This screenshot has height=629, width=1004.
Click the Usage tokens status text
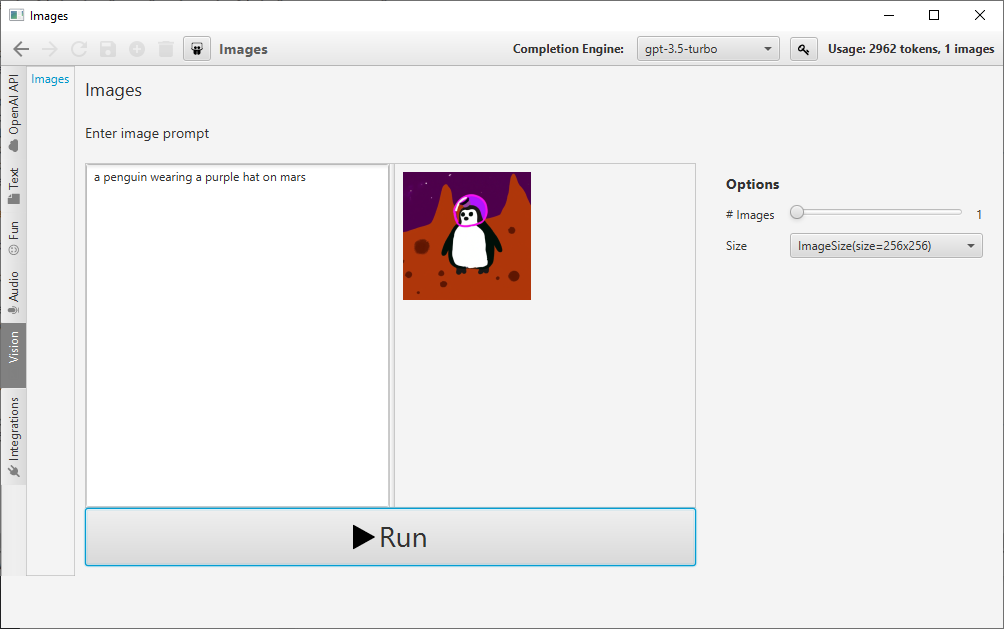911,49
